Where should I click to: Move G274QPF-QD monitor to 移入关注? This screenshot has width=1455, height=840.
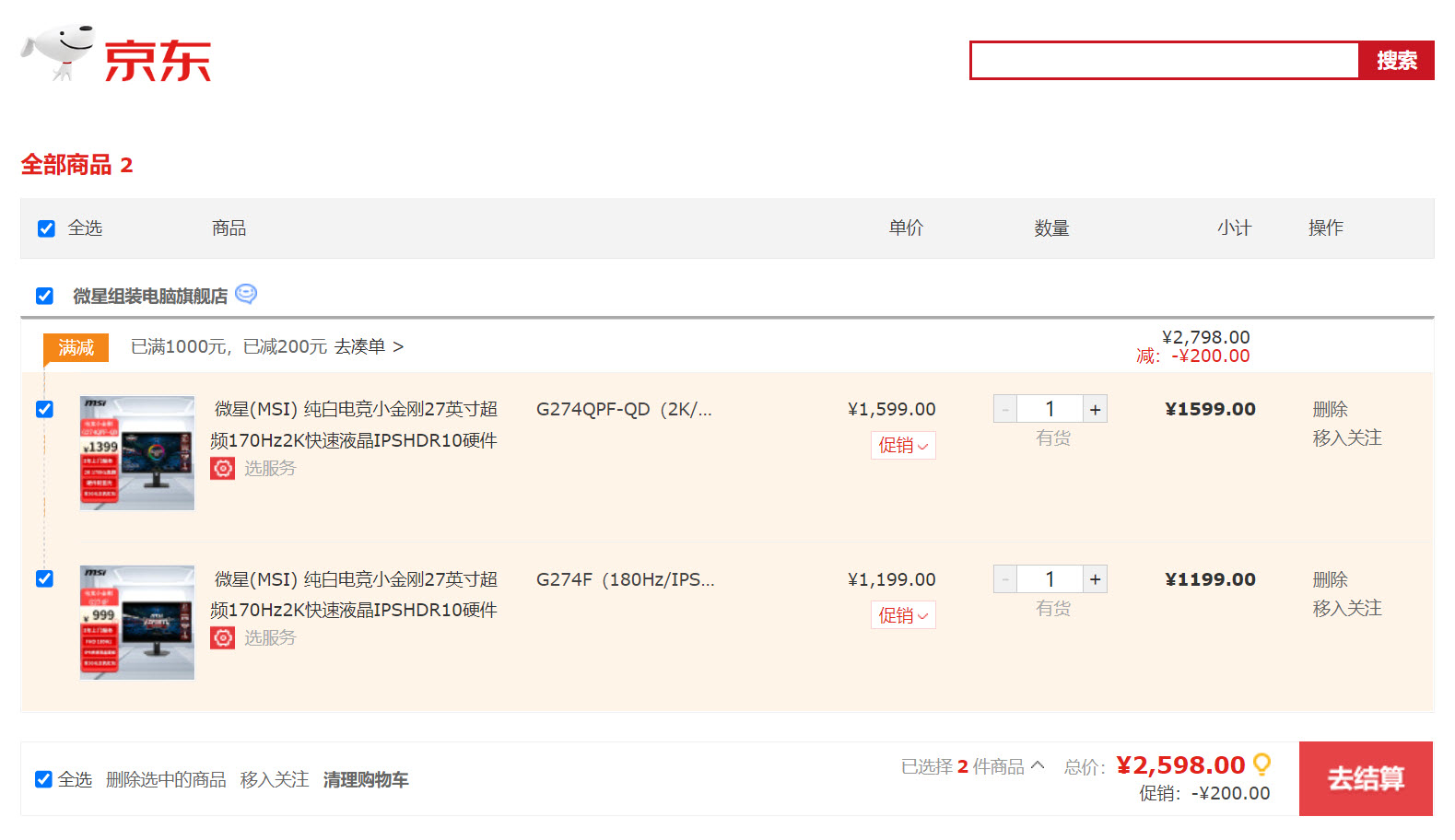1347,437
